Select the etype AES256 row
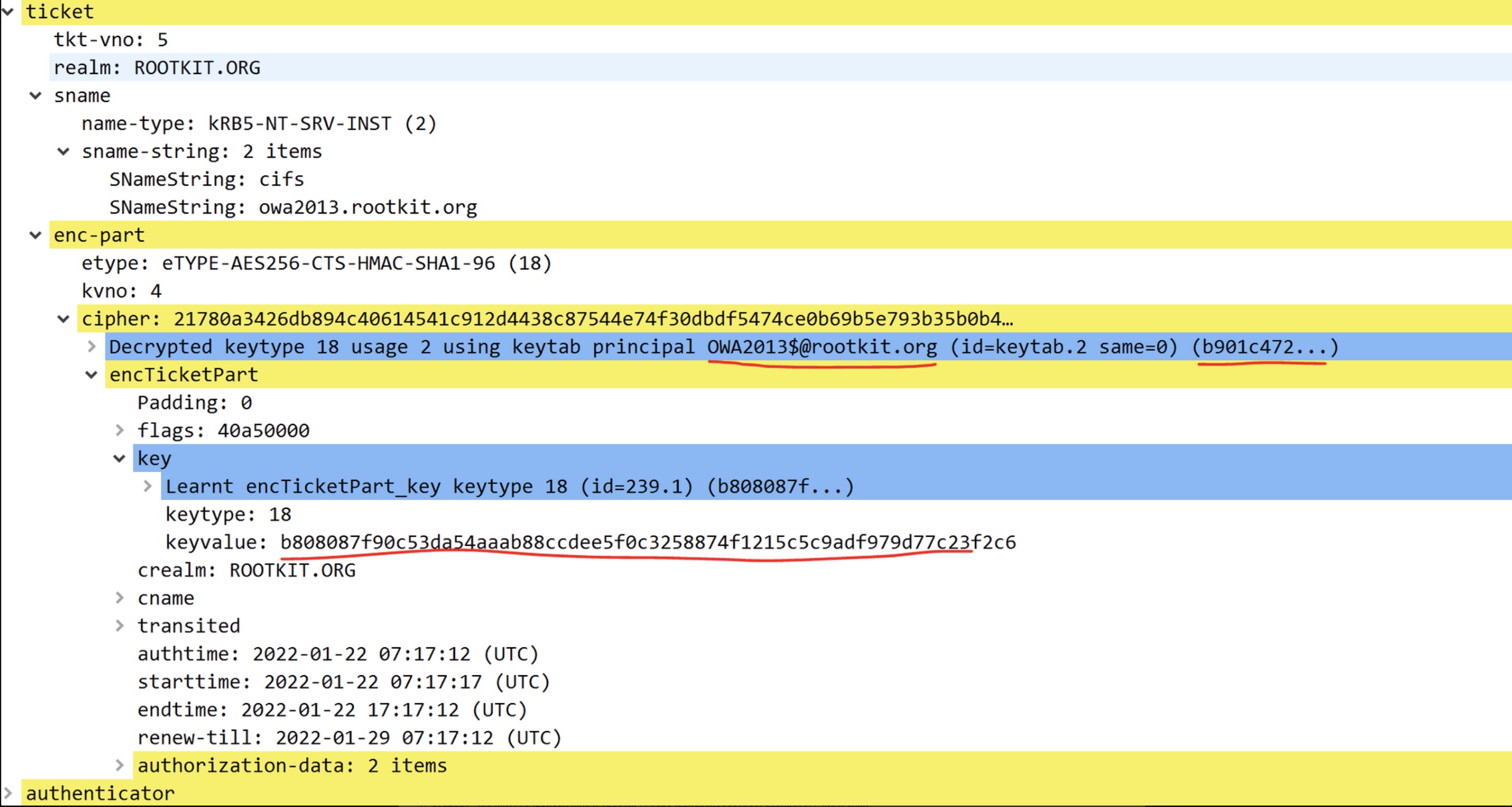The image size is (1512, 807). [316, 263]
